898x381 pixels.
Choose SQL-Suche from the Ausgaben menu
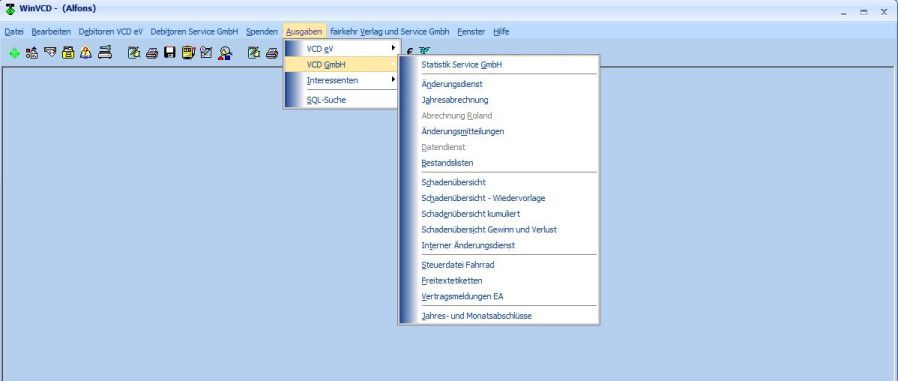pos(341,100)
